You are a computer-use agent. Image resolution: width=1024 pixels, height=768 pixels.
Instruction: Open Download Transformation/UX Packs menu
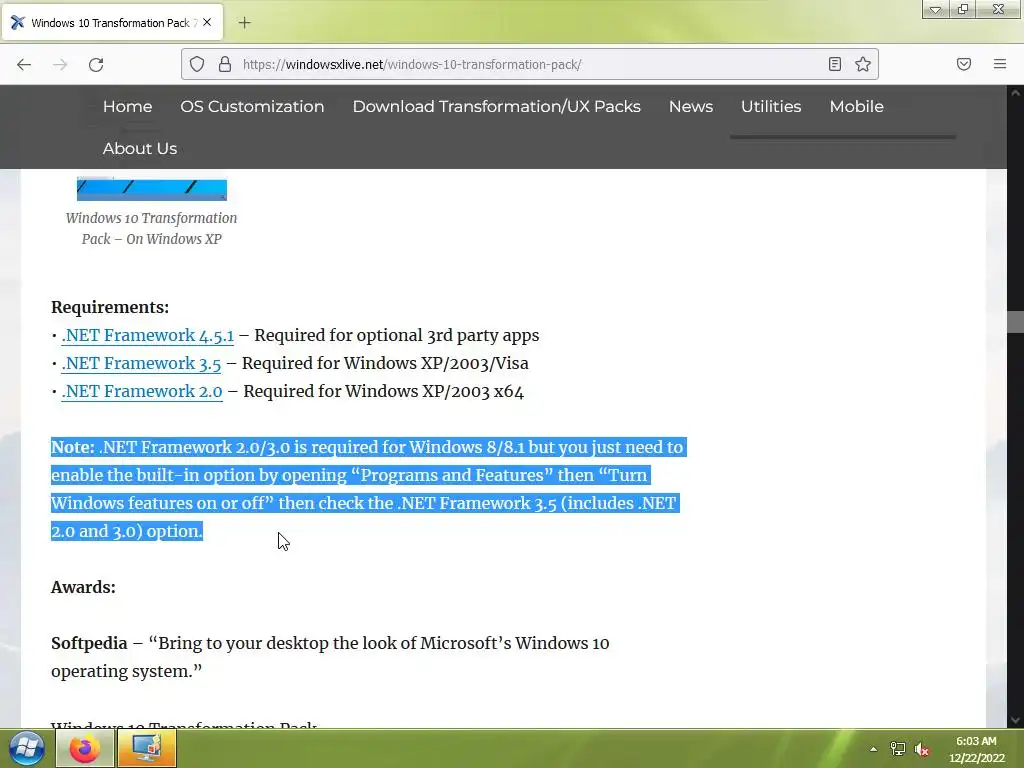pos(496,106)
